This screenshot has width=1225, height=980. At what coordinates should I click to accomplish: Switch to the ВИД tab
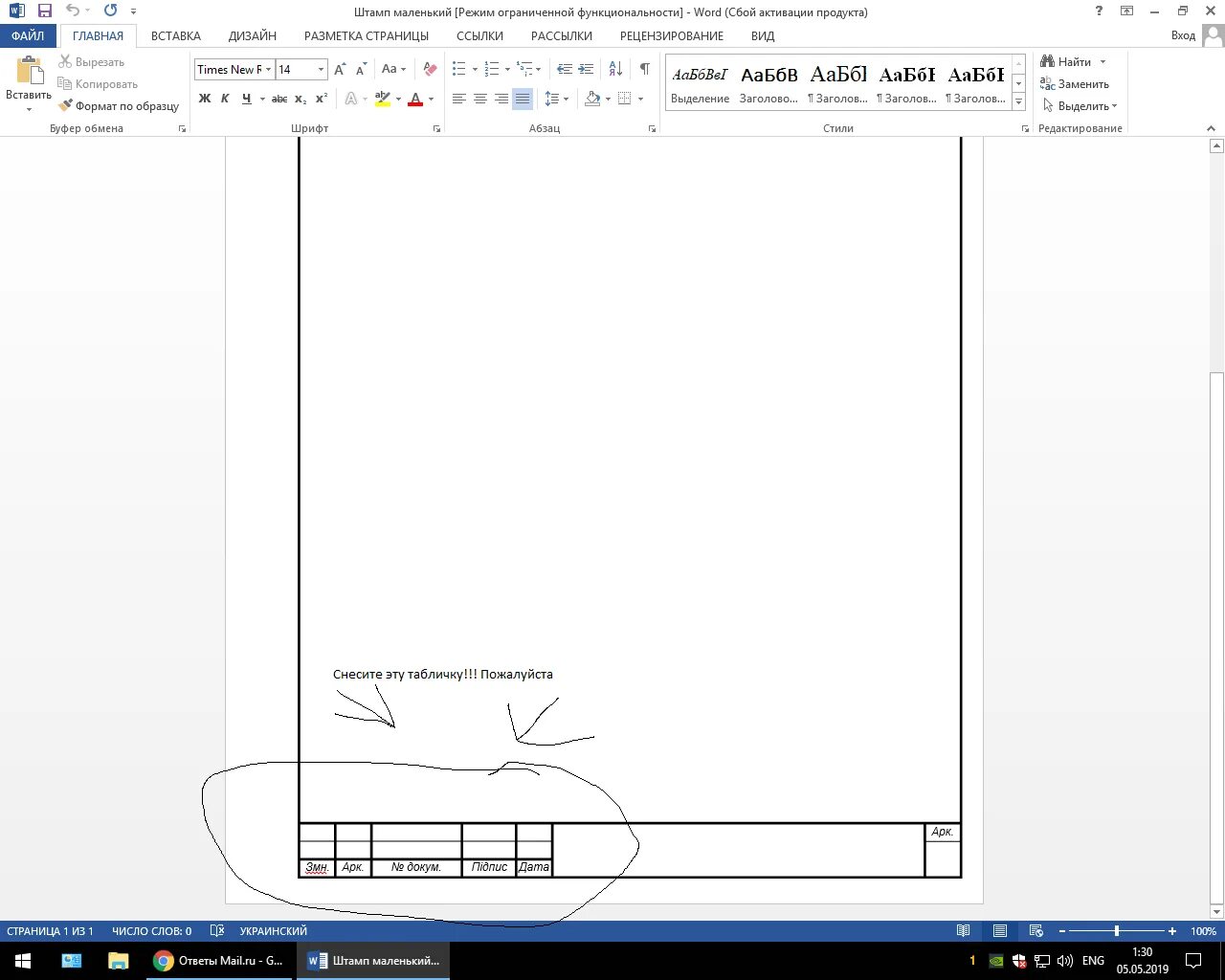tap(763, 35)
